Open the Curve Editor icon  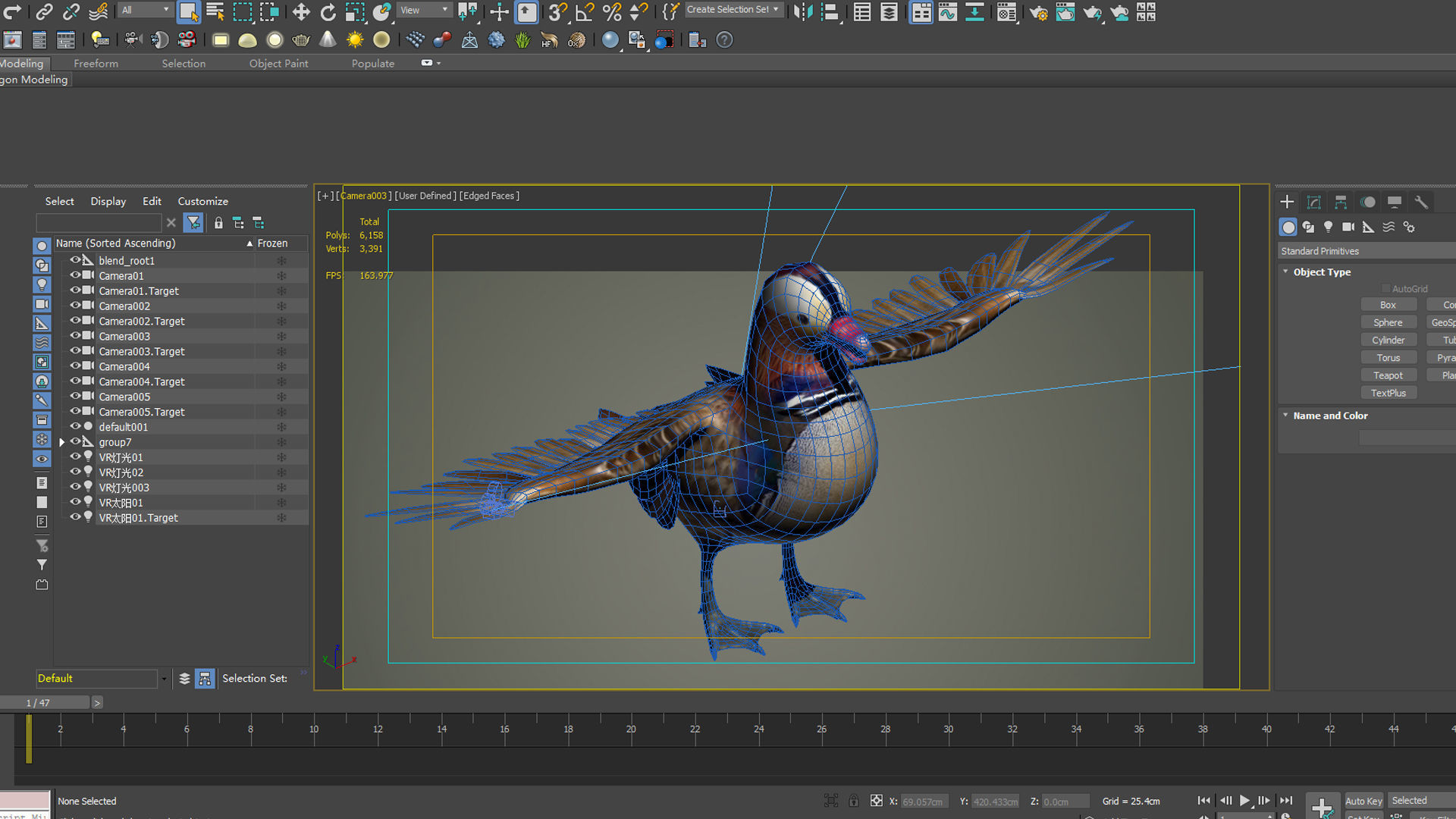[x=948, y=11]
